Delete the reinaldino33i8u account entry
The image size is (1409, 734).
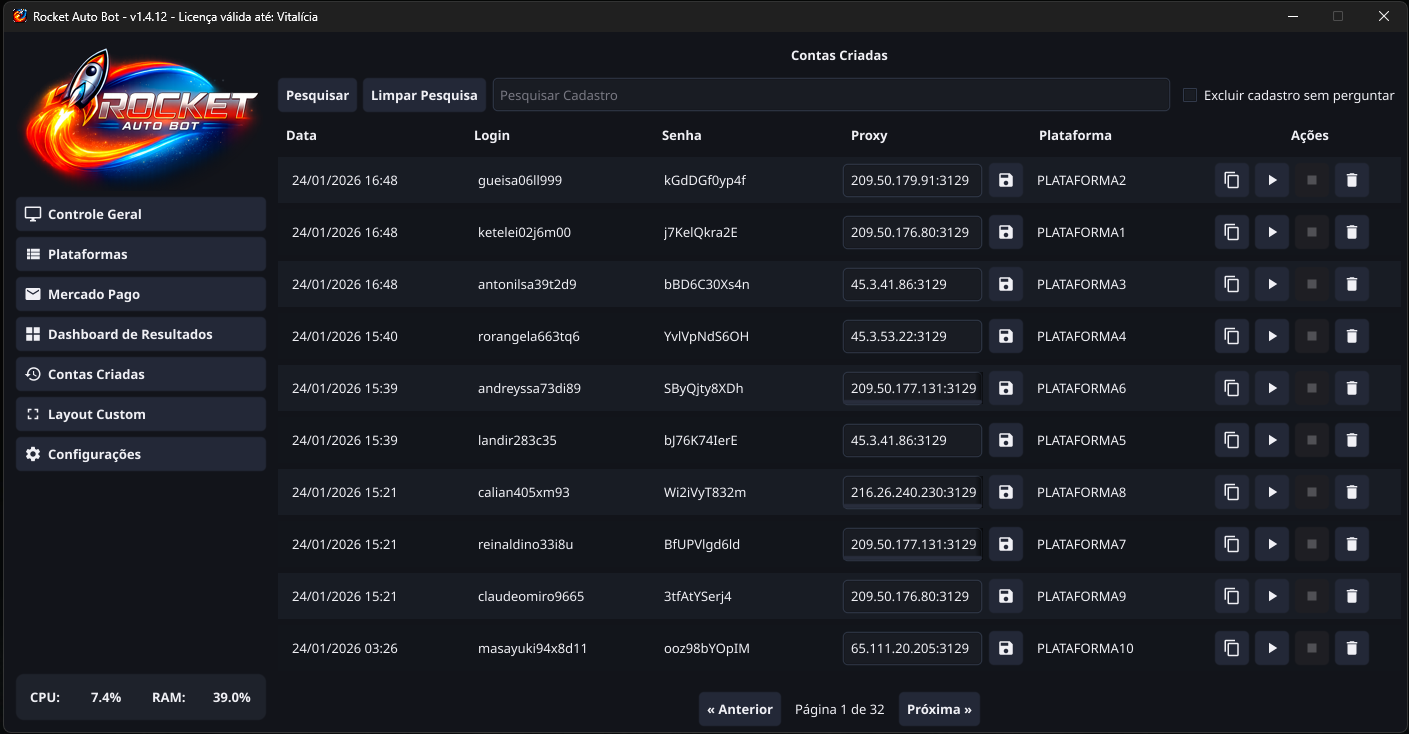tap(1352, 545)
